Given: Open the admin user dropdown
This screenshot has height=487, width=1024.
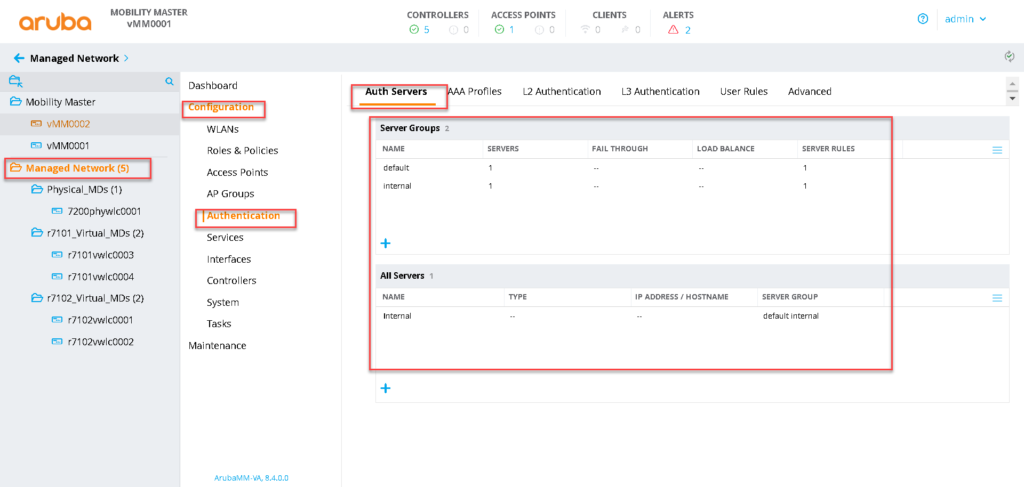Looking at the screenshot, I should coord(966,19).
